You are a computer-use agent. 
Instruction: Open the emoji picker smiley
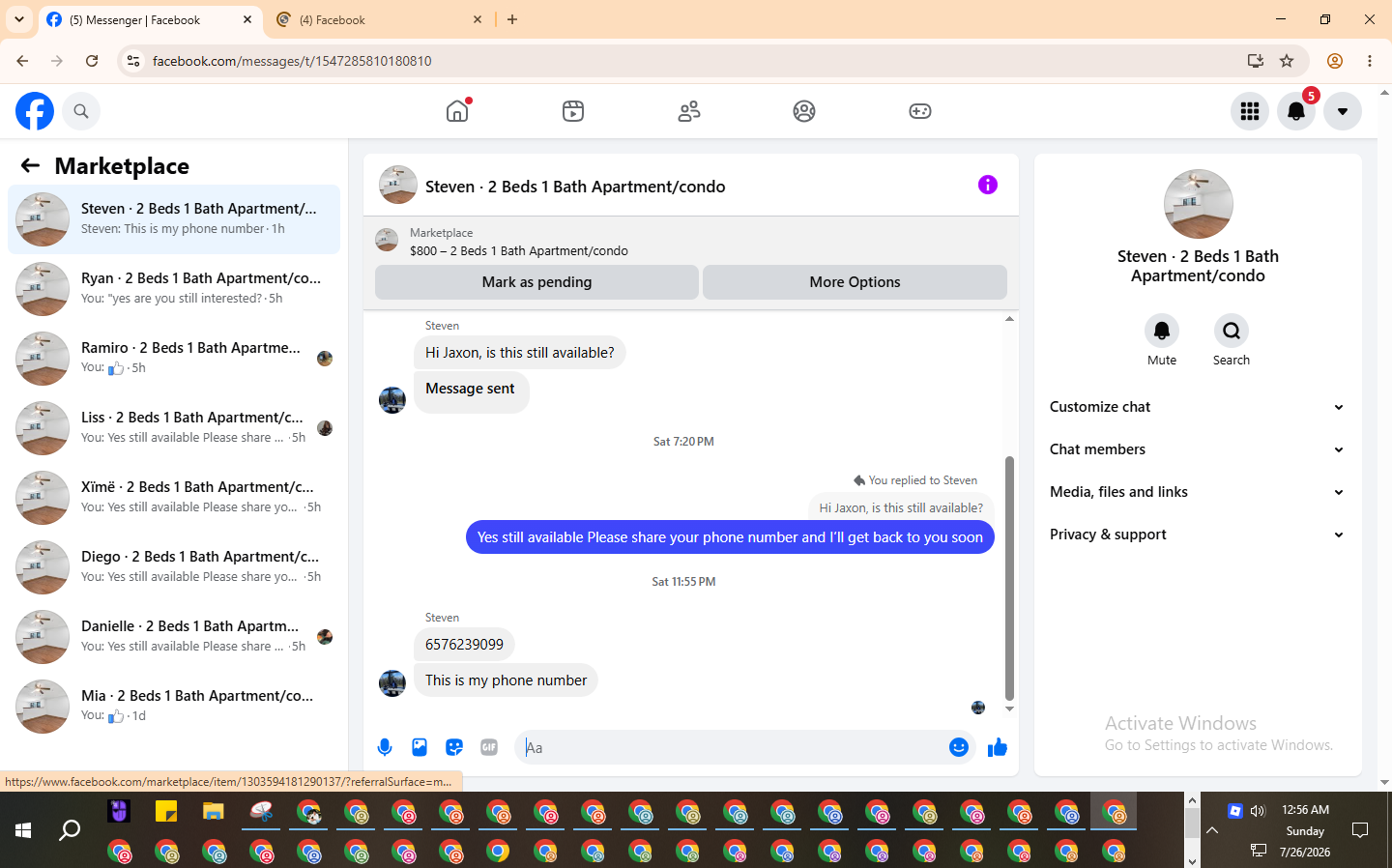(959, 747)
